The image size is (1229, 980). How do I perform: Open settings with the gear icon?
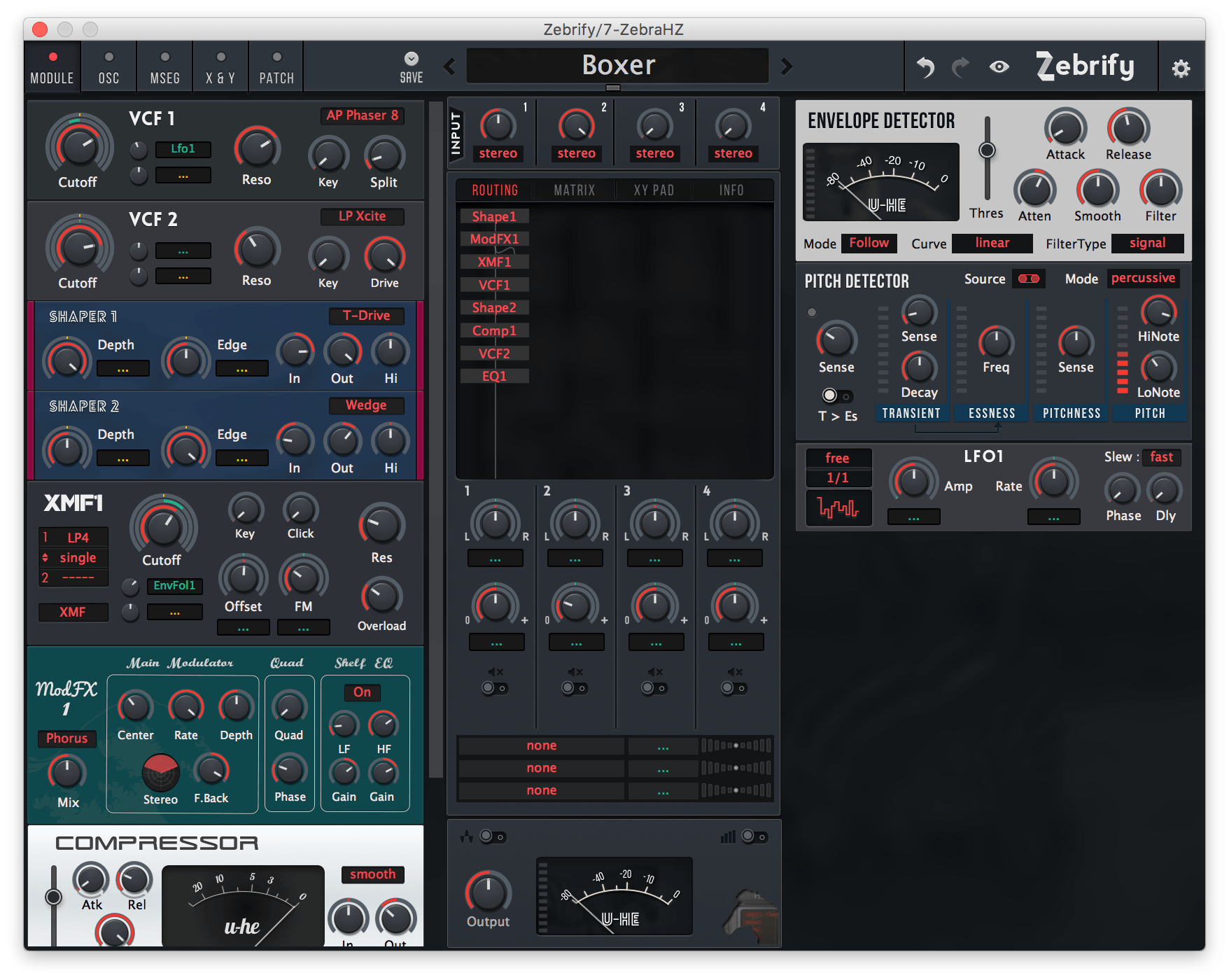click(1181, 69)
